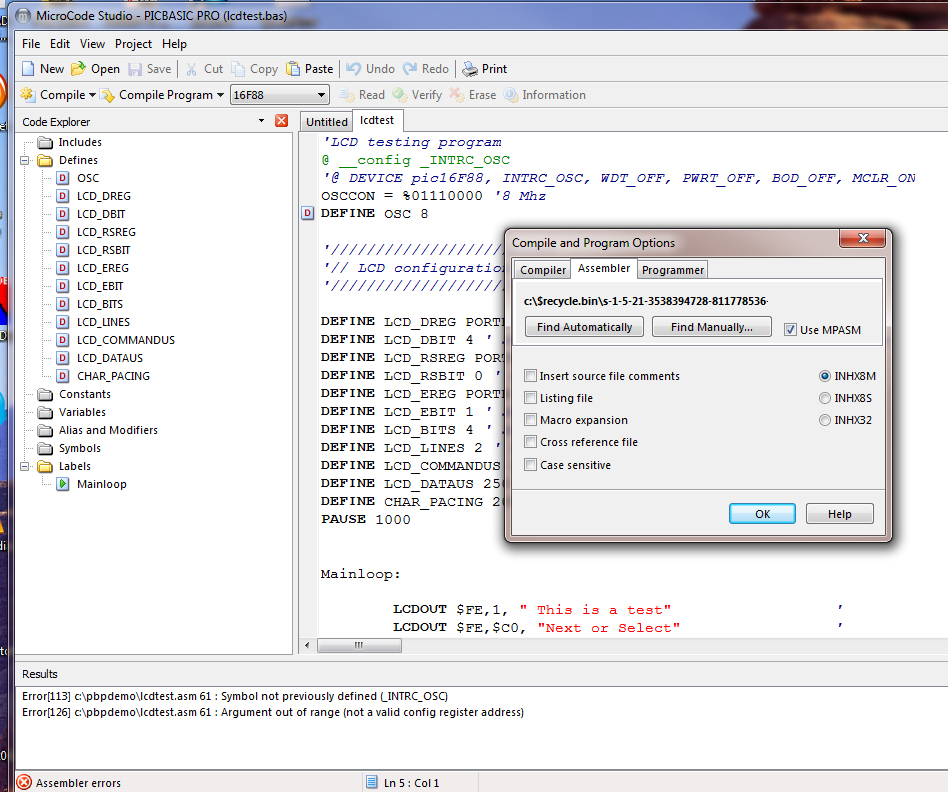Image resolution: width=948 pixels, height=792 pixels.
Task: Click the Compile Program icon
Action: (107, 95)
